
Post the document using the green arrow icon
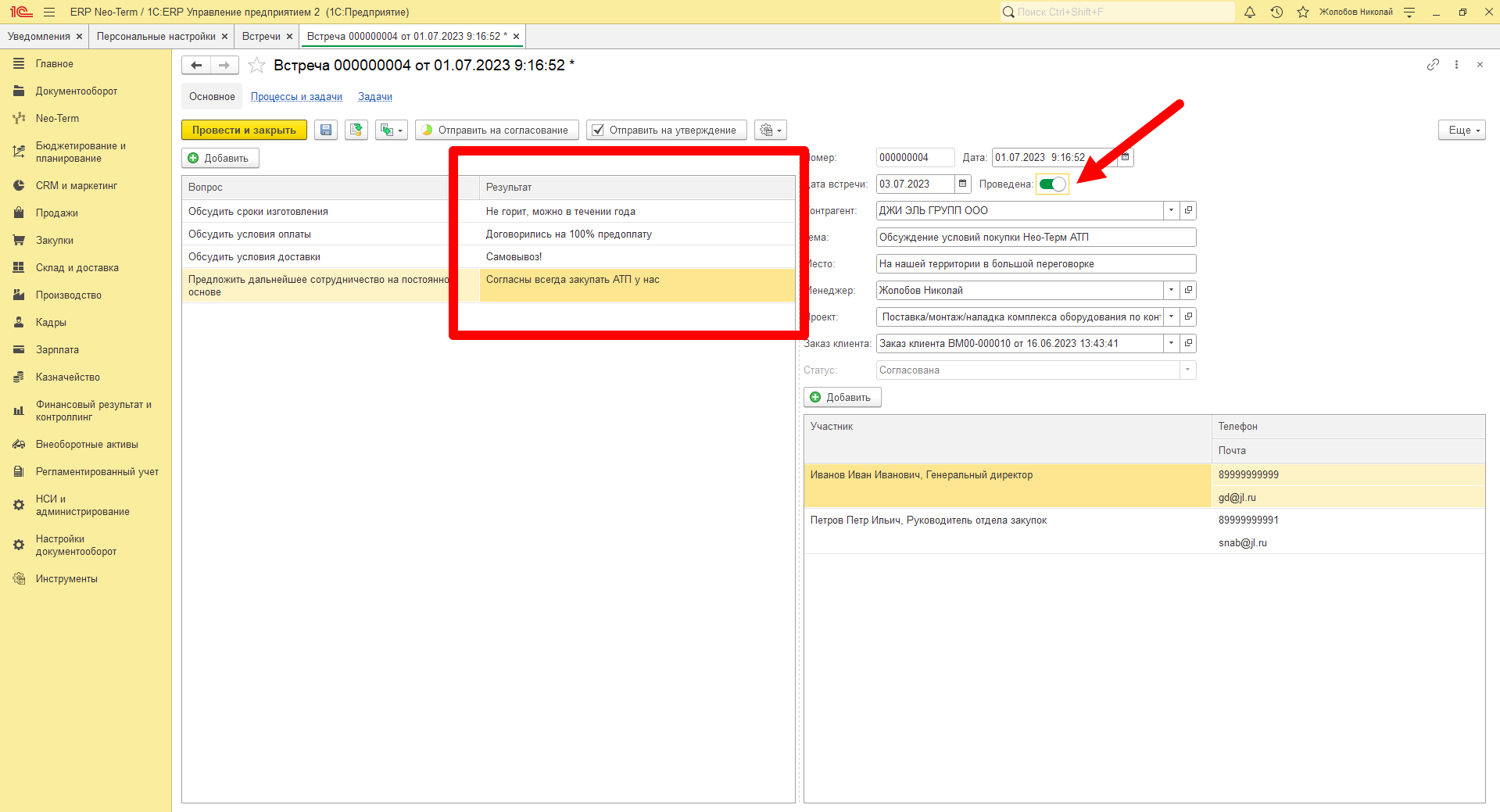(x=356, y=130)
